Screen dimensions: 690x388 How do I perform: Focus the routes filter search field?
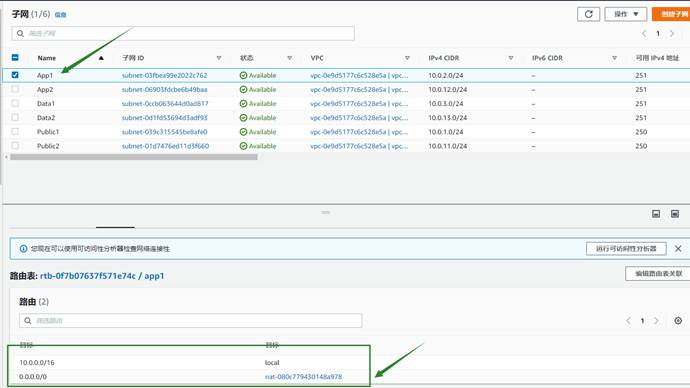click(191, 321)
